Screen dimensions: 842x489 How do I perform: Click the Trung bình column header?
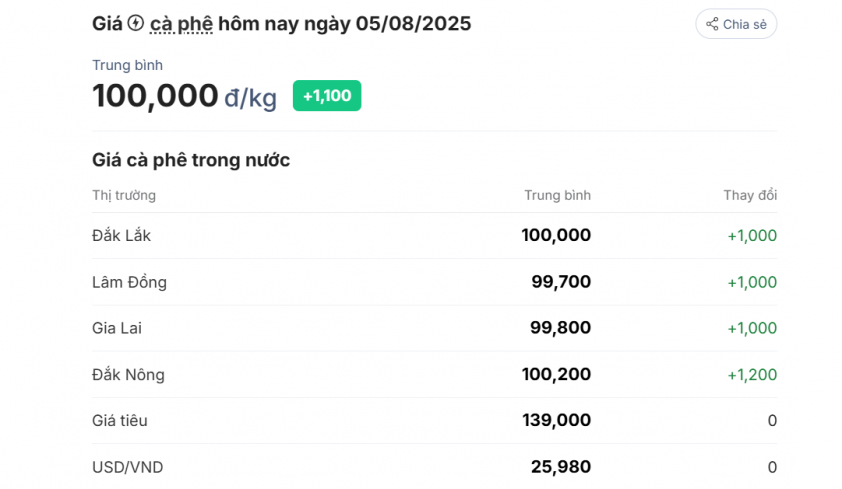[x=557, y=195]
